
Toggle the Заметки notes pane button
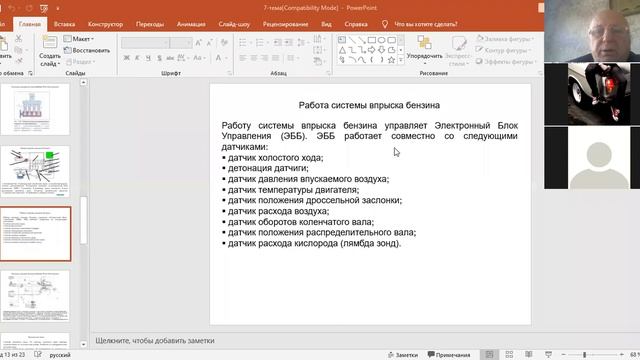403,355
